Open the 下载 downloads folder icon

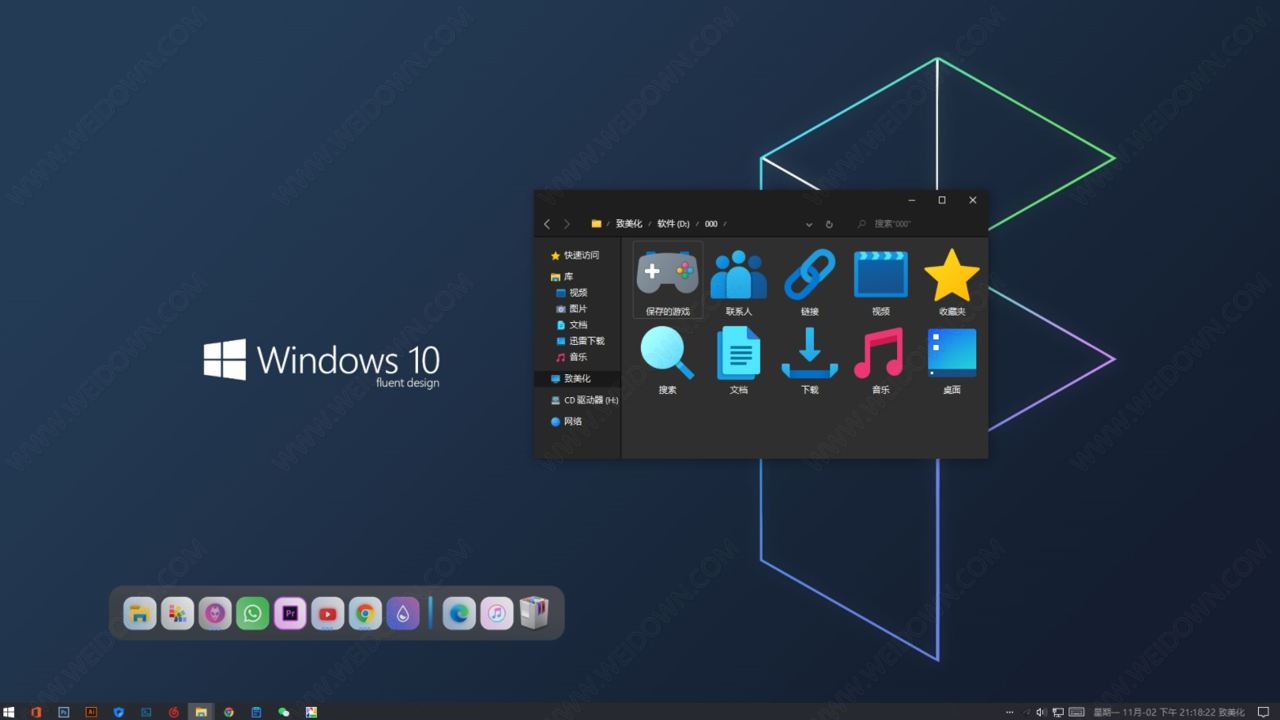tap(809, 354)
